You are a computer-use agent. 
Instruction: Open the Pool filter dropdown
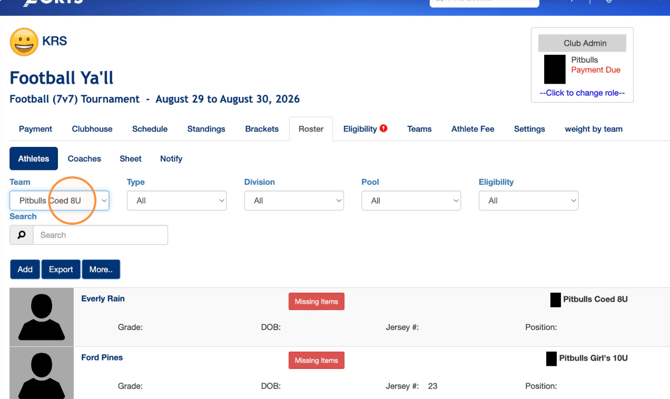pos(411,200)
